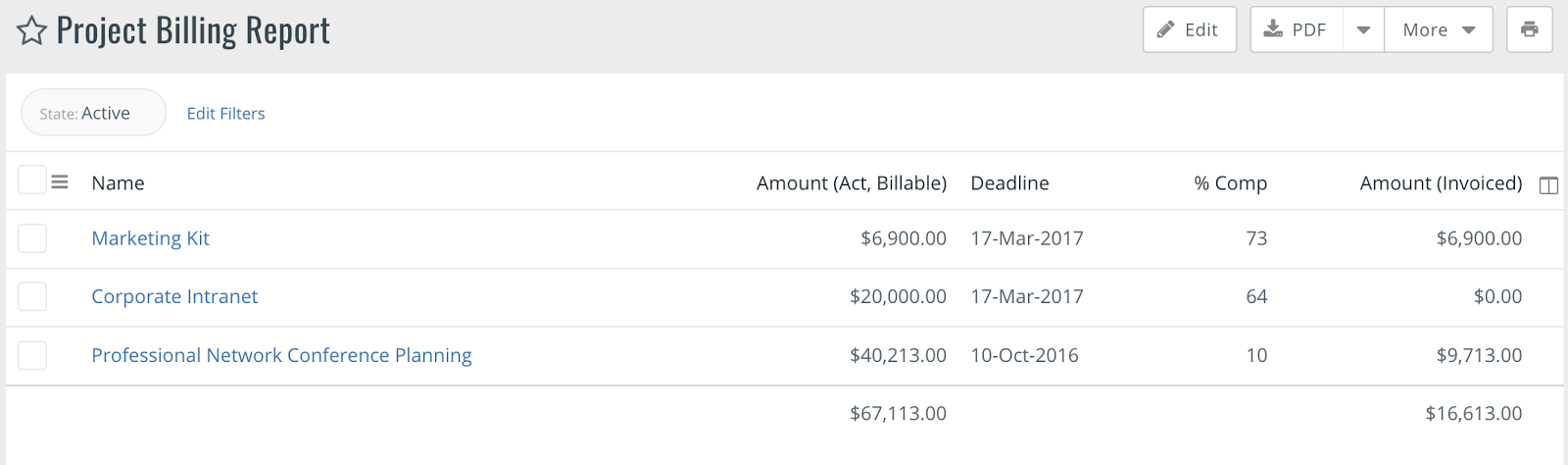Screen dimensions: 1568x465
Task: Open the Corporate Intranet project link
Action: tap(174, 296)
